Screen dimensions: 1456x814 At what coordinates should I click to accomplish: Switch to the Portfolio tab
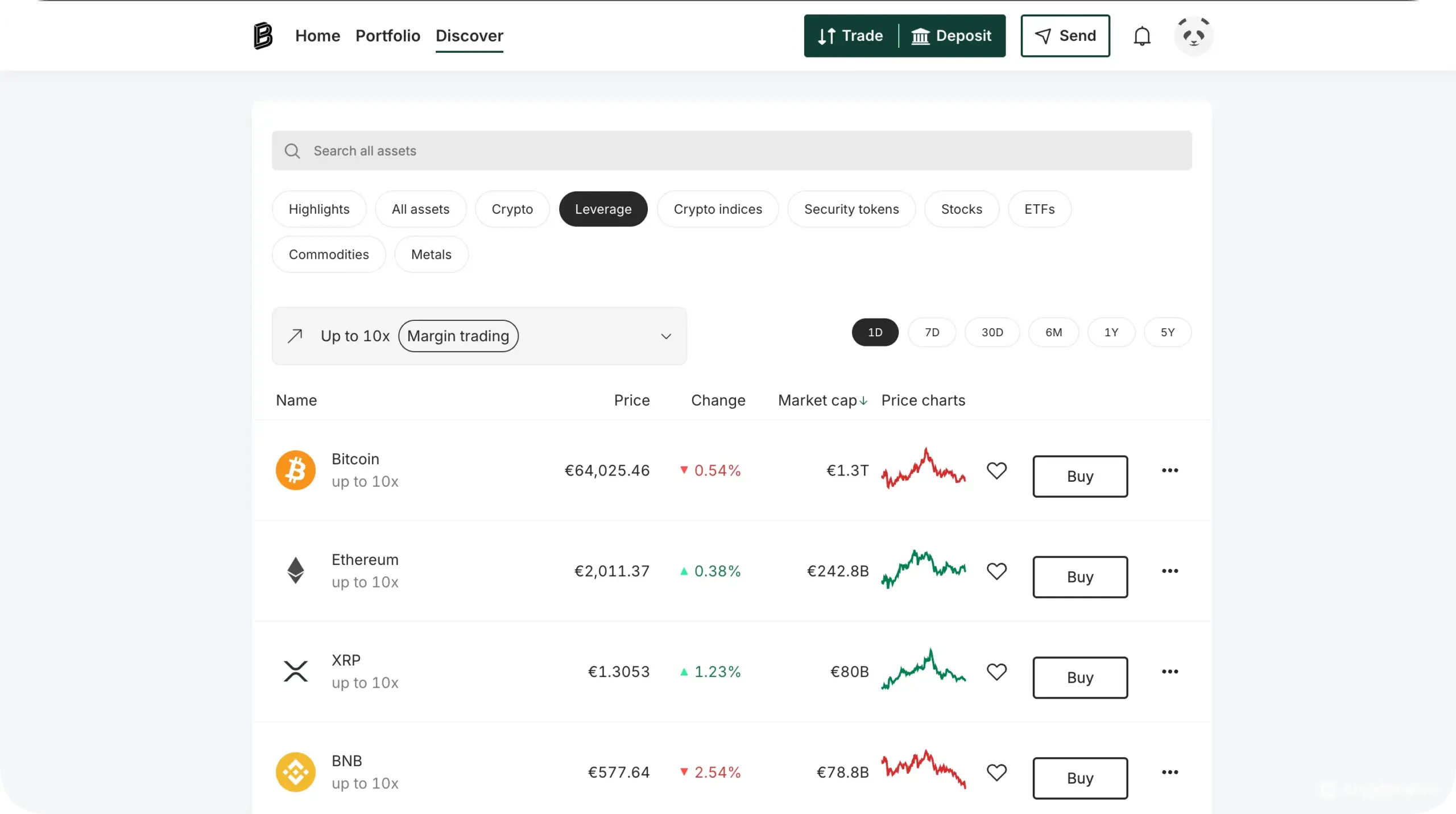pos(387,35)
